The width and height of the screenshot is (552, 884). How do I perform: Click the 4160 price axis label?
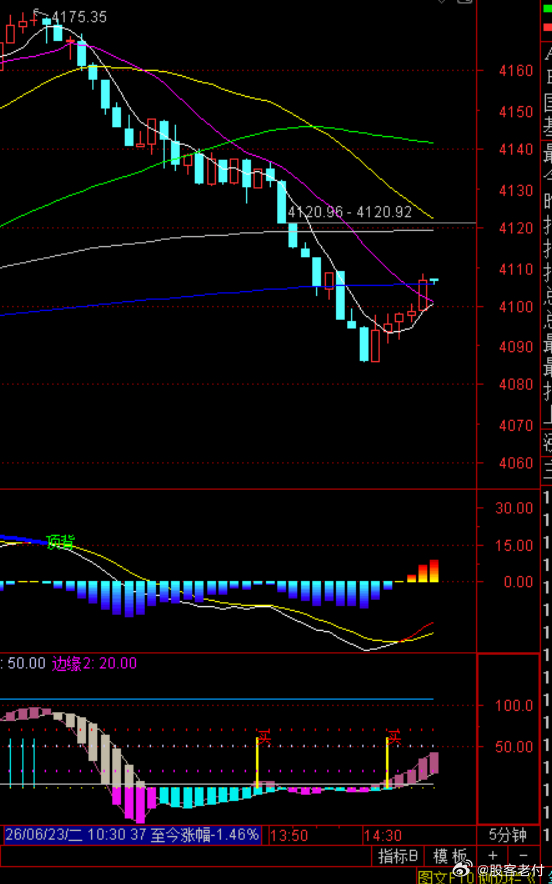[x=514, y=71]
